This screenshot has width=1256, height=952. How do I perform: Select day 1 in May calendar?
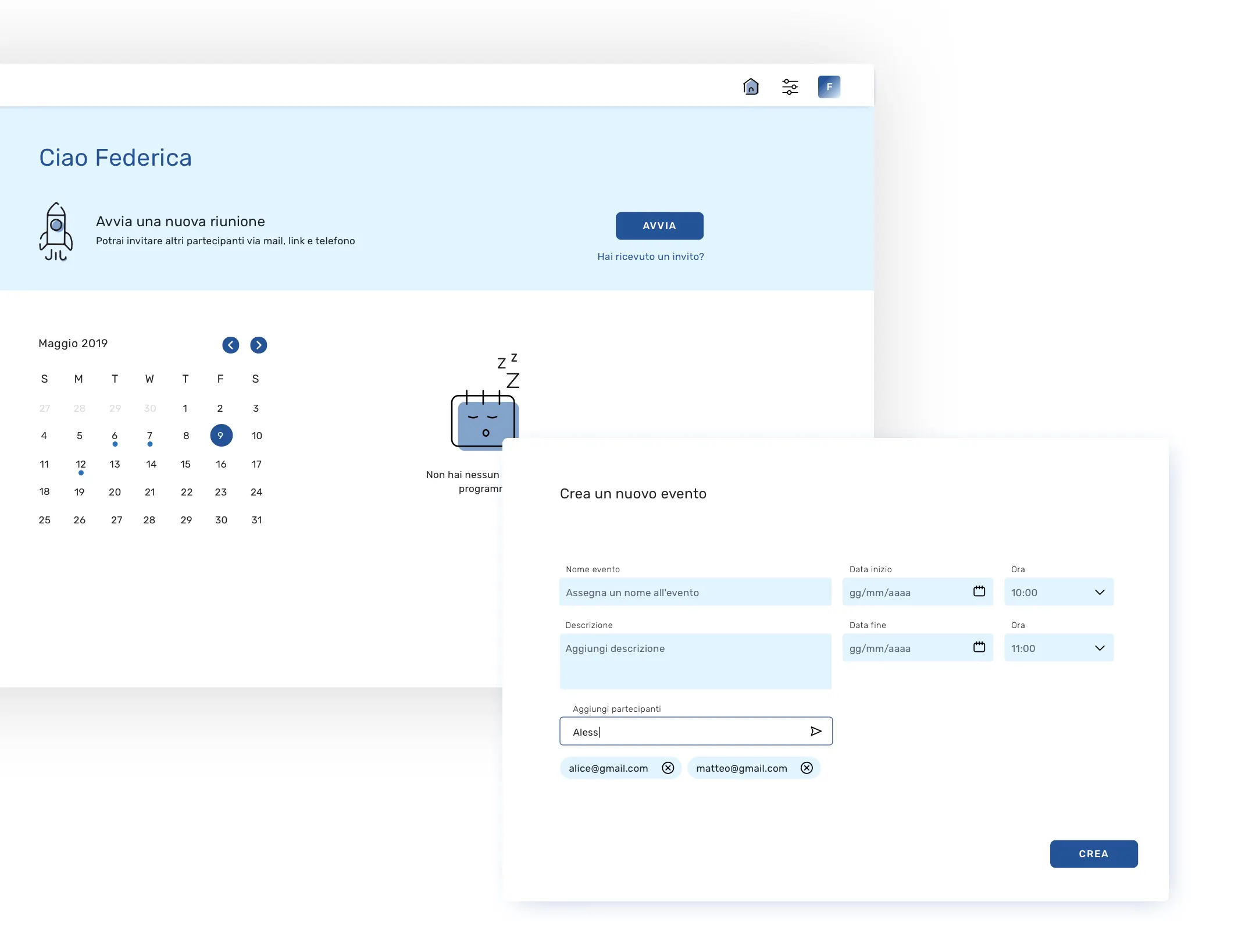pos(185,408)
